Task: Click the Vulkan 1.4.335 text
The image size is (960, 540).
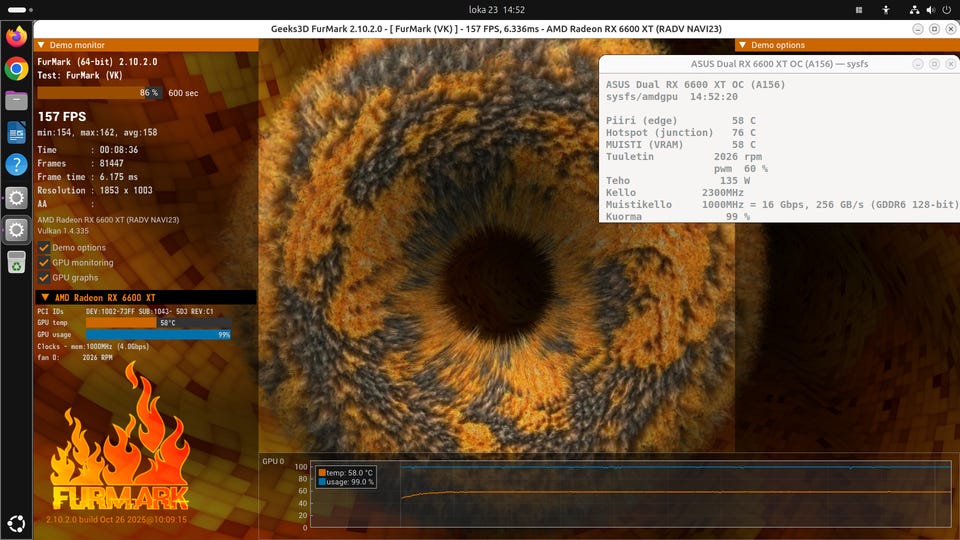Action: 63,231
